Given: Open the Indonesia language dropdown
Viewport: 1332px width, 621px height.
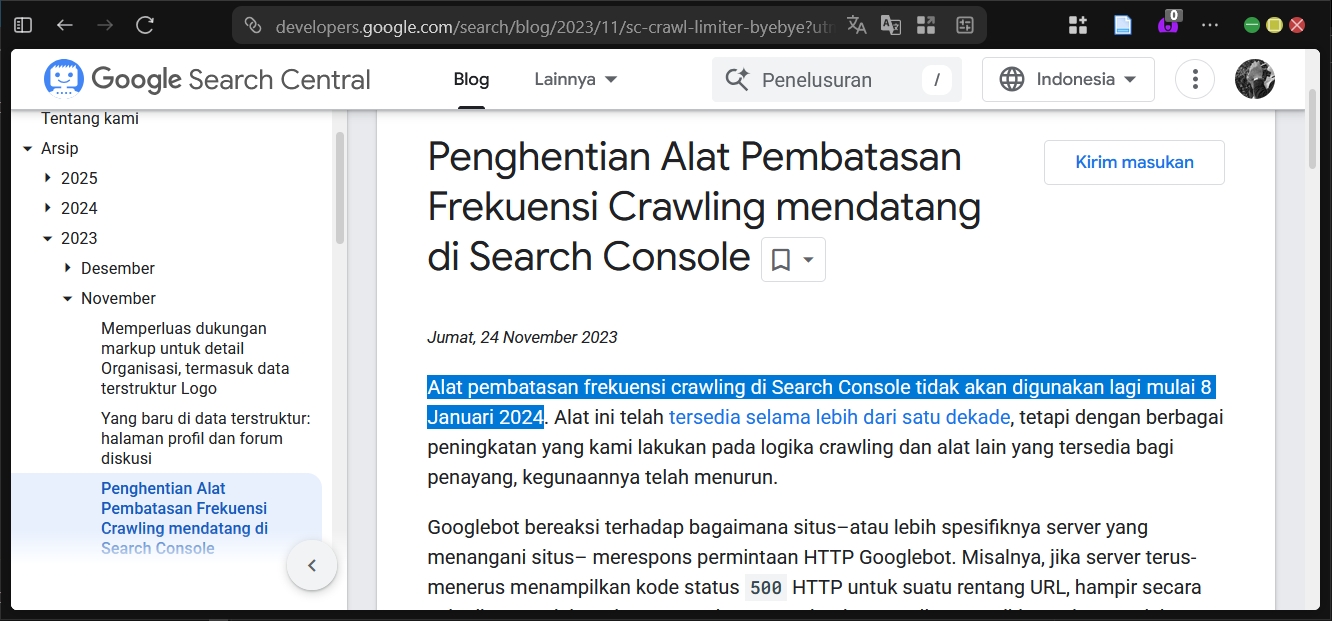Looking at the screenshot, I should (x=1067, y=79).
